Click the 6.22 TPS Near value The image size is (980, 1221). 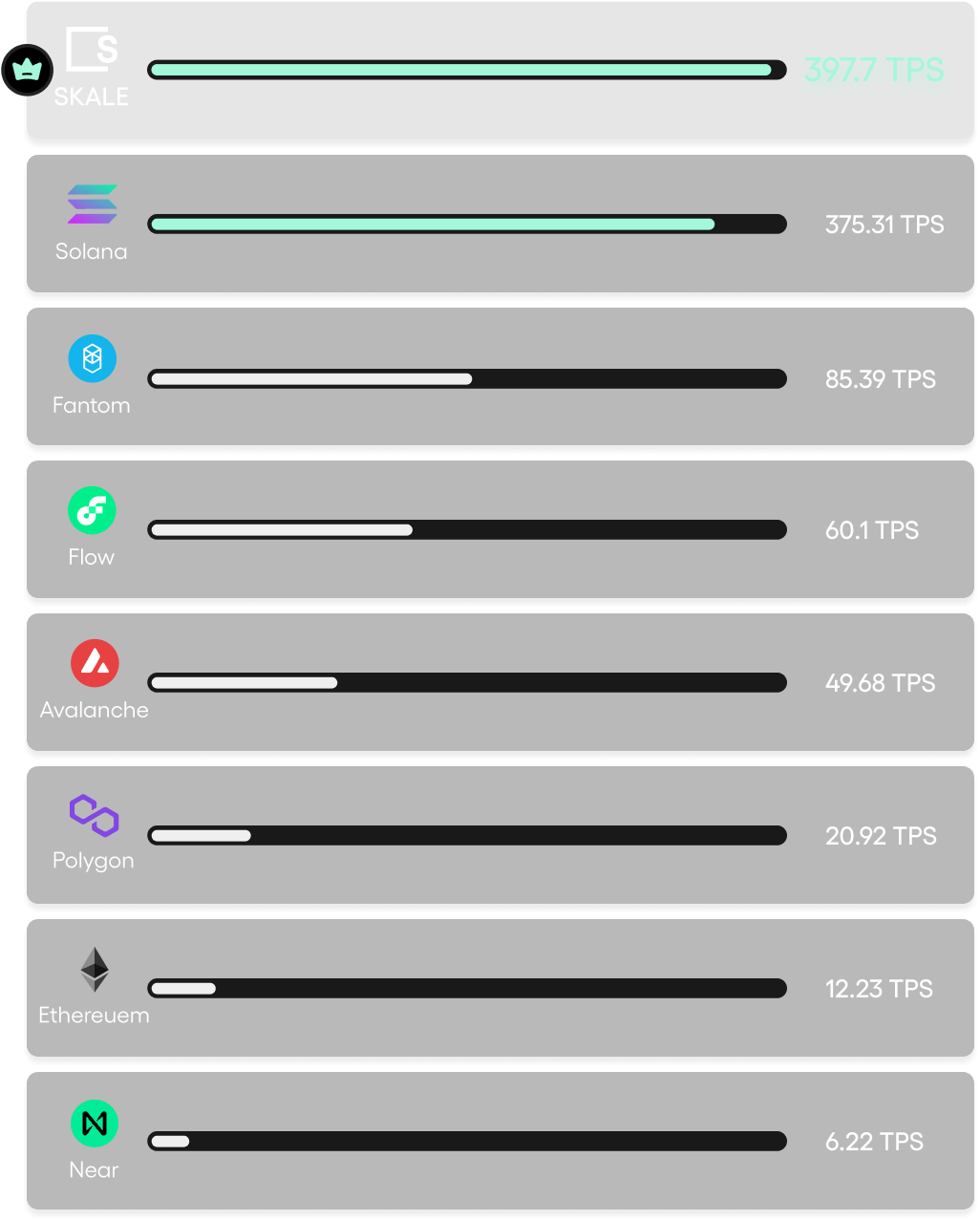[x=874, y=1142]
